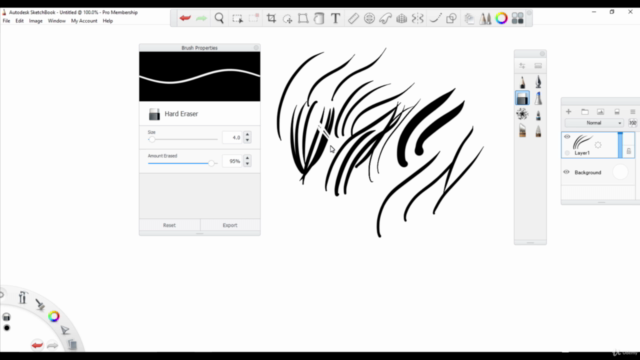Toggle the Symmetry tool
Screen dimensions: 640x360
pyautogui.click(x=418, y=18)
